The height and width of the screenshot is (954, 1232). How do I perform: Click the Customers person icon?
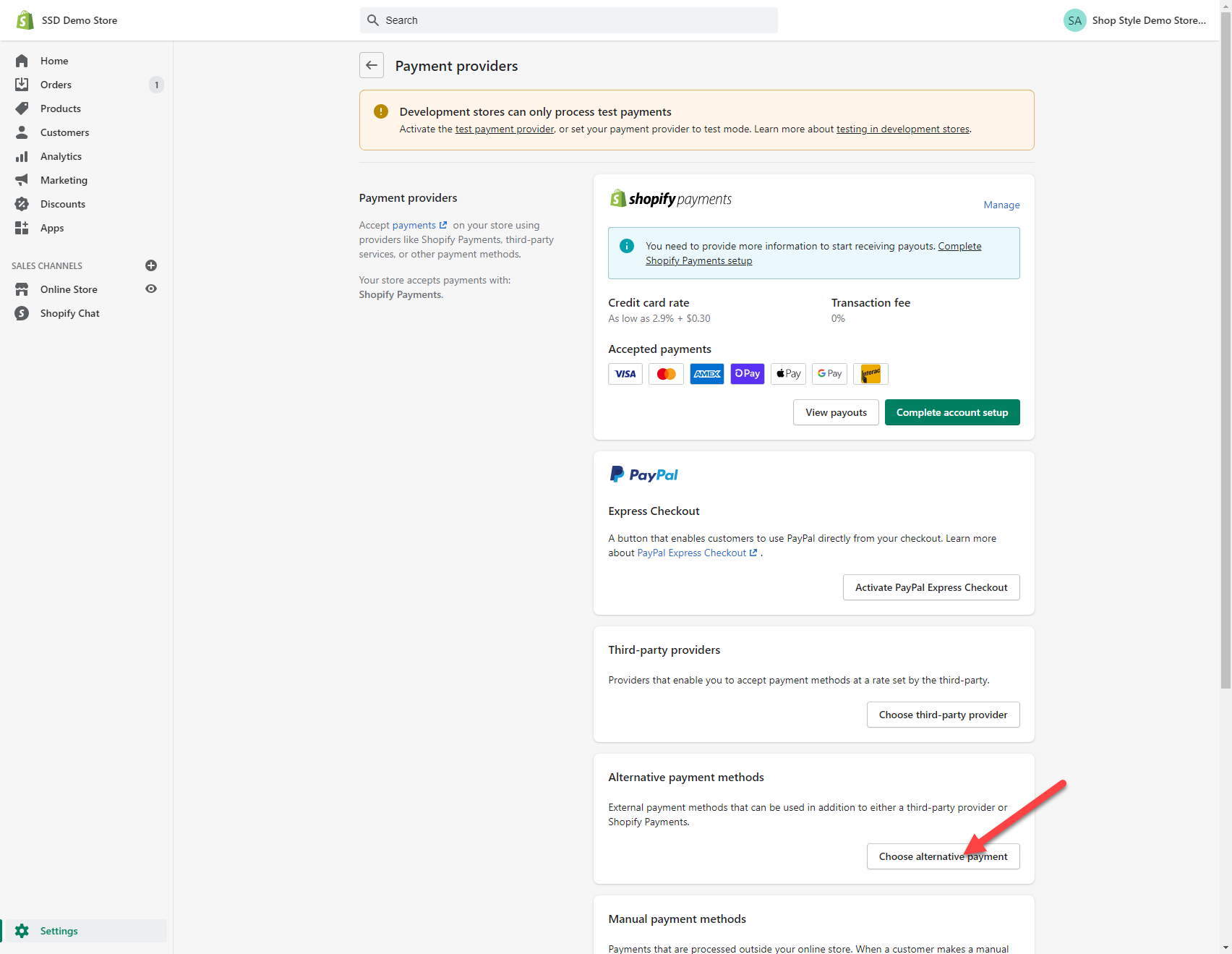point(22,132)
